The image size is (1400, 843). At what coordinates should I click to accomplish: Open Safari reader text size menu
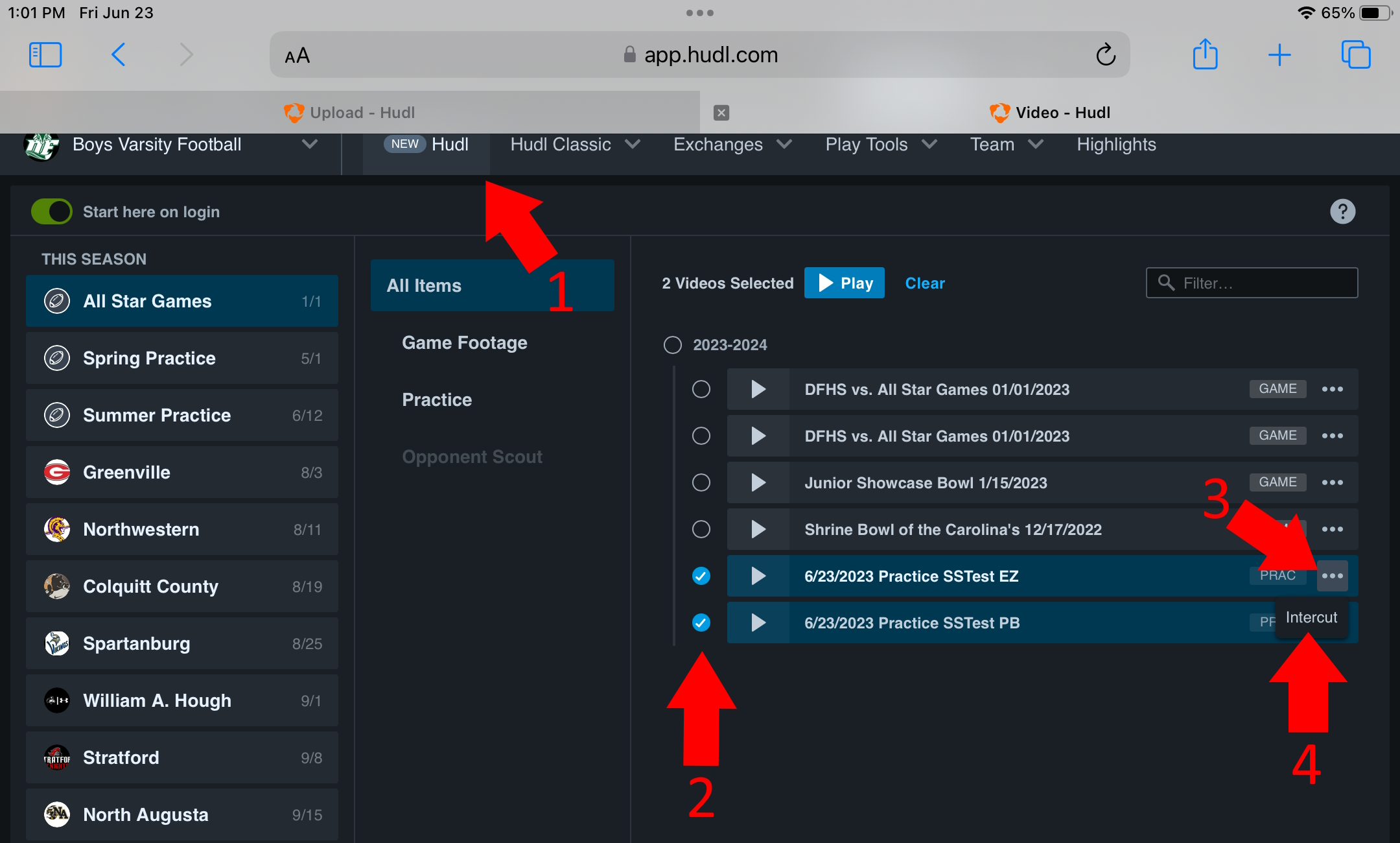[x=297, y=56]
